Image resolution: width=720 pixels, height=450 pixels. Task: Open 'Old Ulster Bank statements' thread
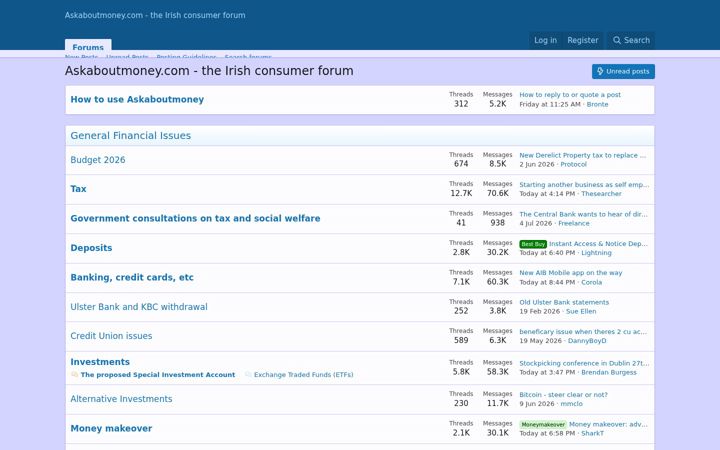point(564,302)
